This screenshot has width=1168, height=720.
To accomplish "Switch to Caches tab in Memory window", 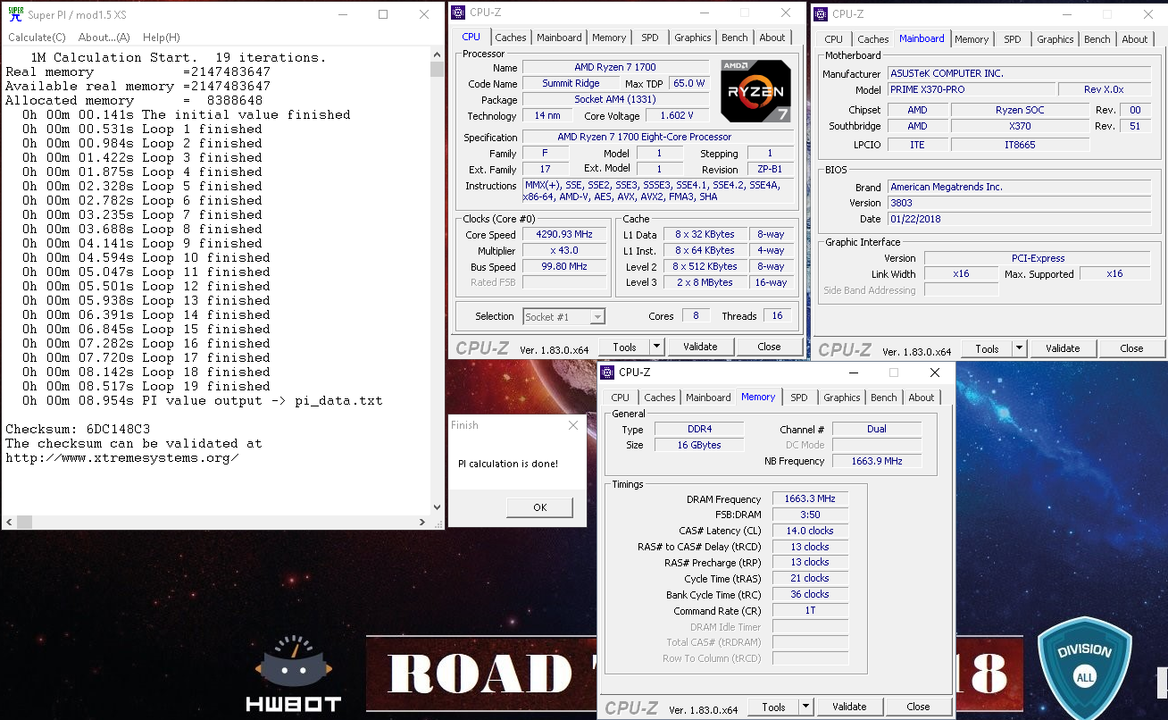I will pos(659,398).
